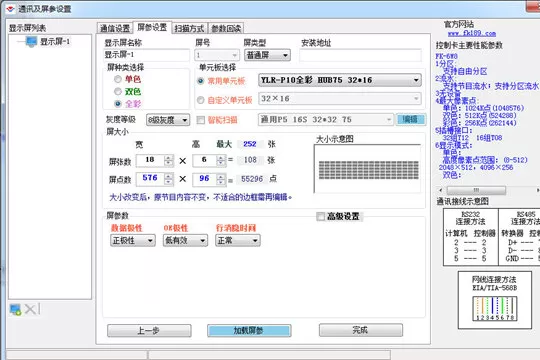Click the 上一步 button
This screenshot has height=360, width=540.
coord(149,331)
